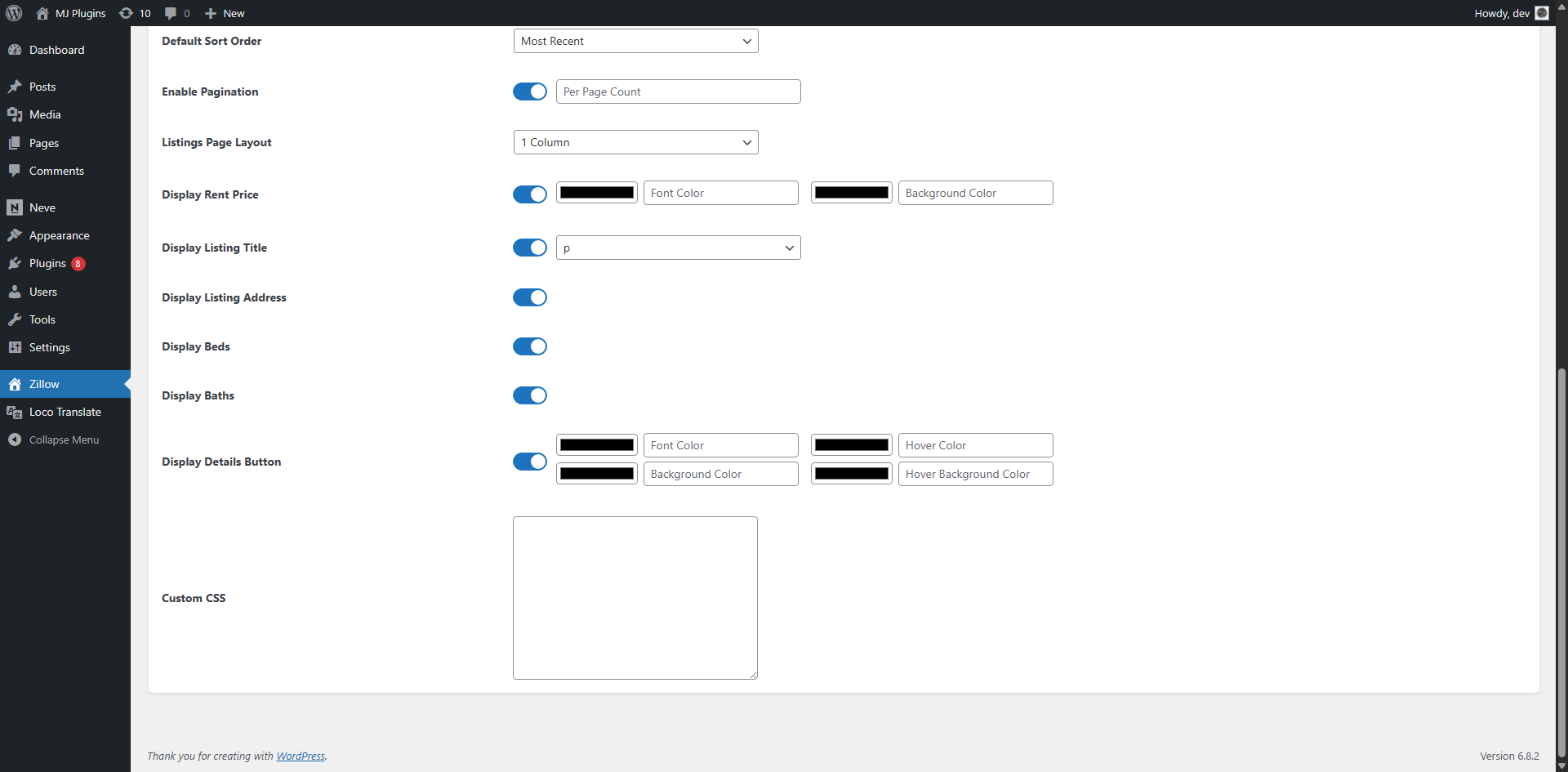Open the Dashboard menu
Viewport: 1568px width, 772px height.
click(65, 50)
